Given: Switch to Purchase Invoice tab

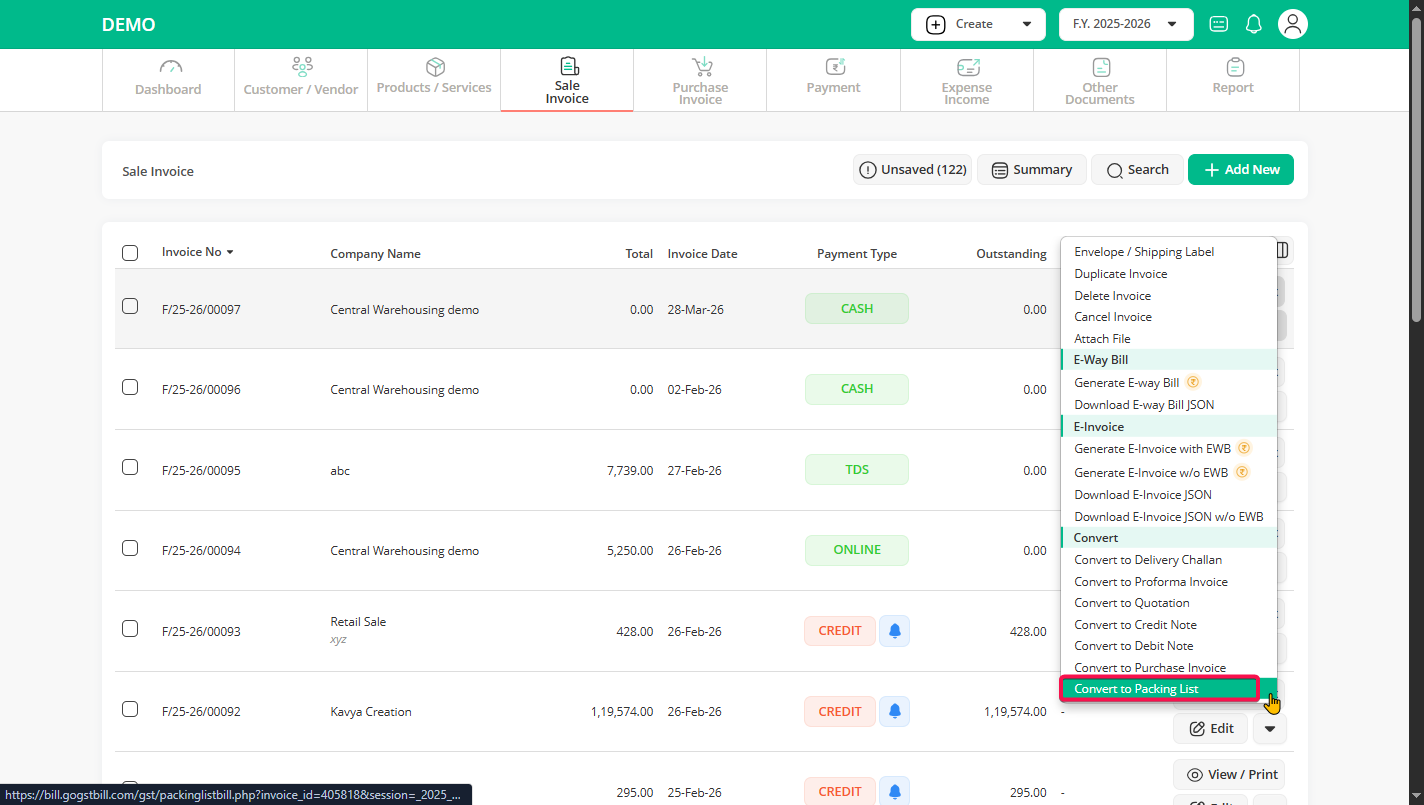Looking at the screenshot, I should [700, 80].
